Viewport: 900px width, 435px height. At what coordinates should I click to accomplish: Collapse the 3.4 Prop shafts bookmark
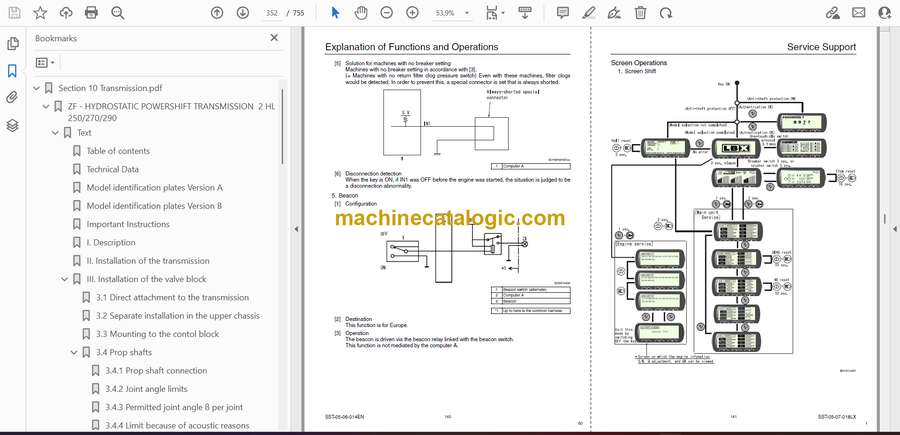click(x=73, y=352)
